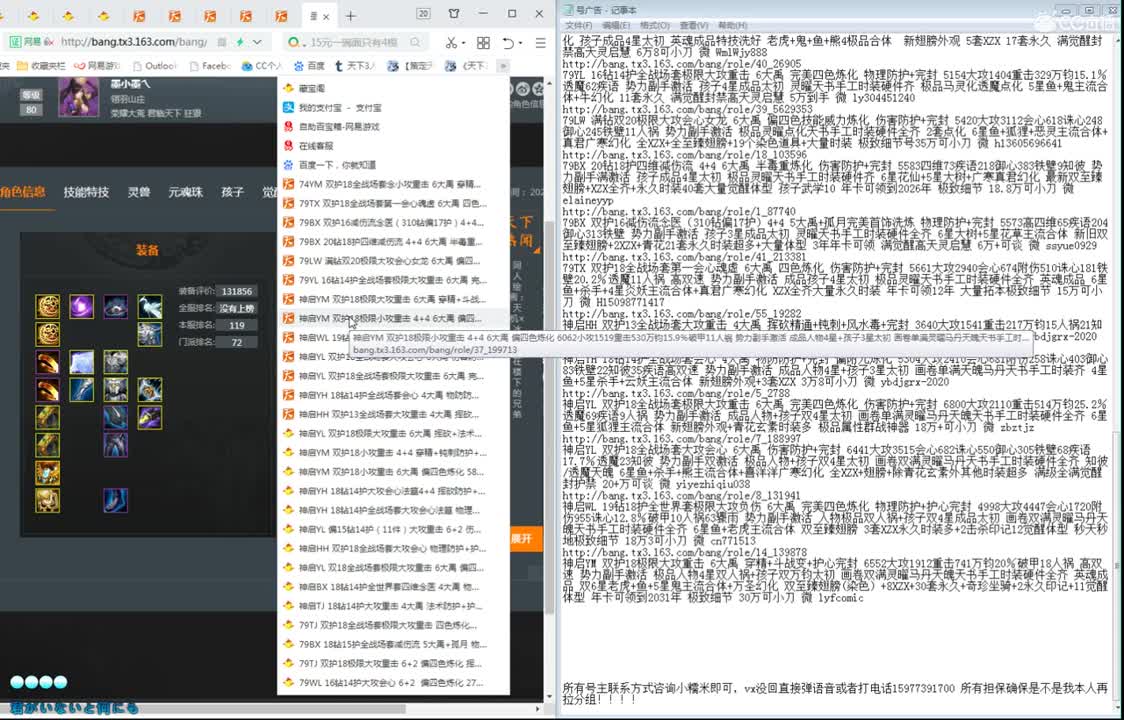Expand the address bar history dropdown arrow
This screenshot has height=720, width=1124.
pos(257,43)
